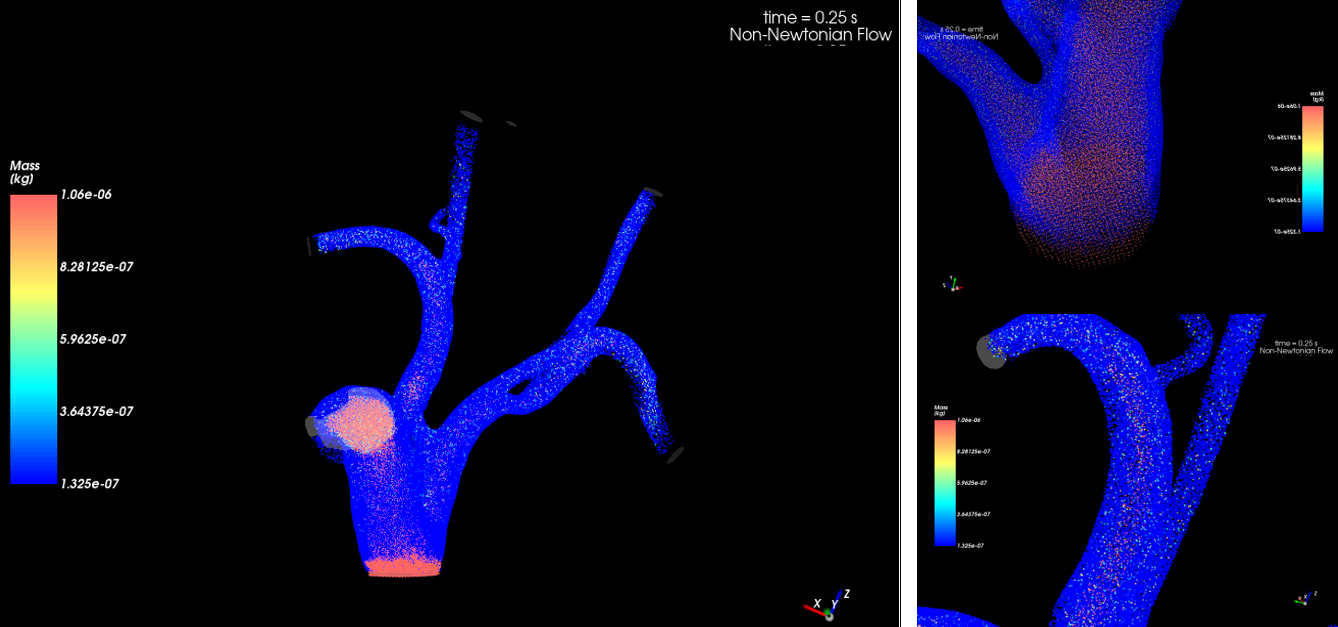The image size is (1338, 627).
Task: Click the gray outlet cap at the lower-right branch end
Action: [675, 455]
